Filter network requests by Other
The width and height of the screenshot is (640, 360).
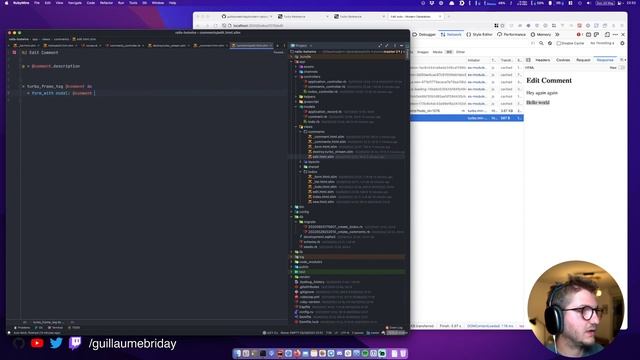[460, 52]
